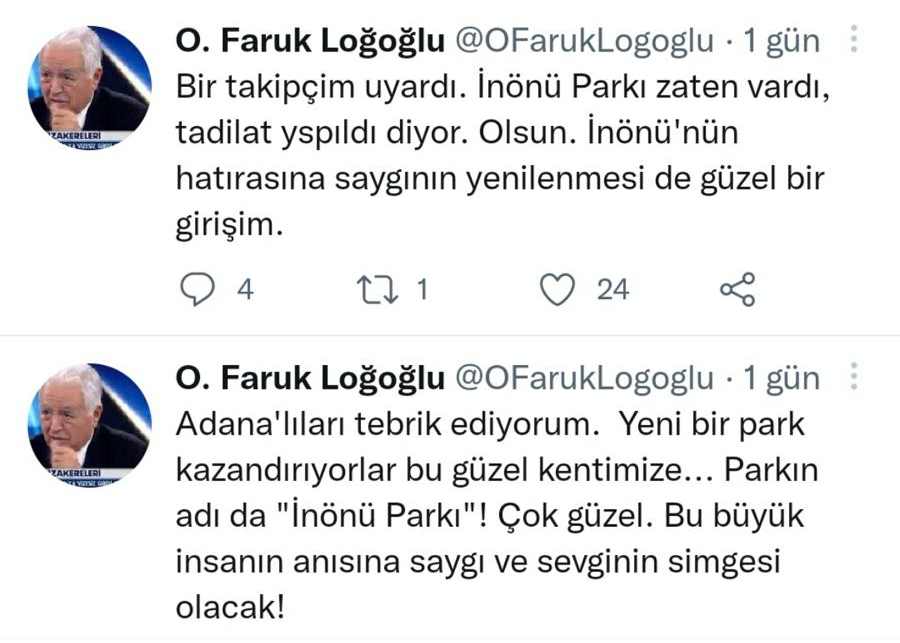Open the profile picture on the Adana tweet

click(89, 425)
